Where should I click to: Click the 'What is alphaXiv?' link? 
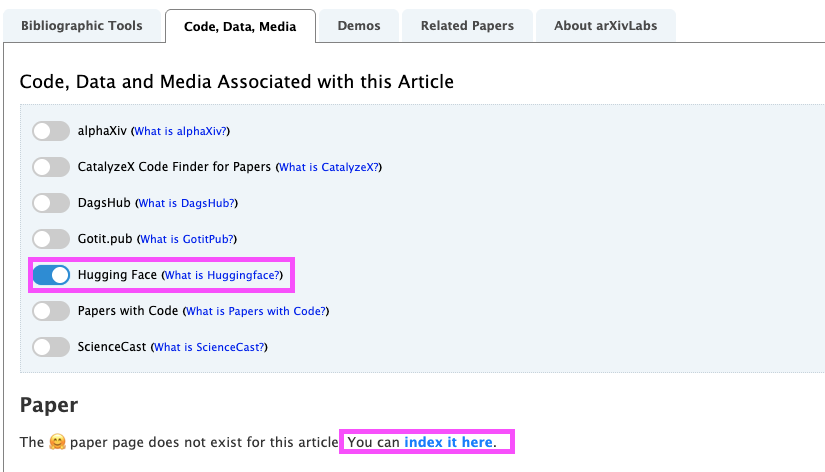coord(181,131)
